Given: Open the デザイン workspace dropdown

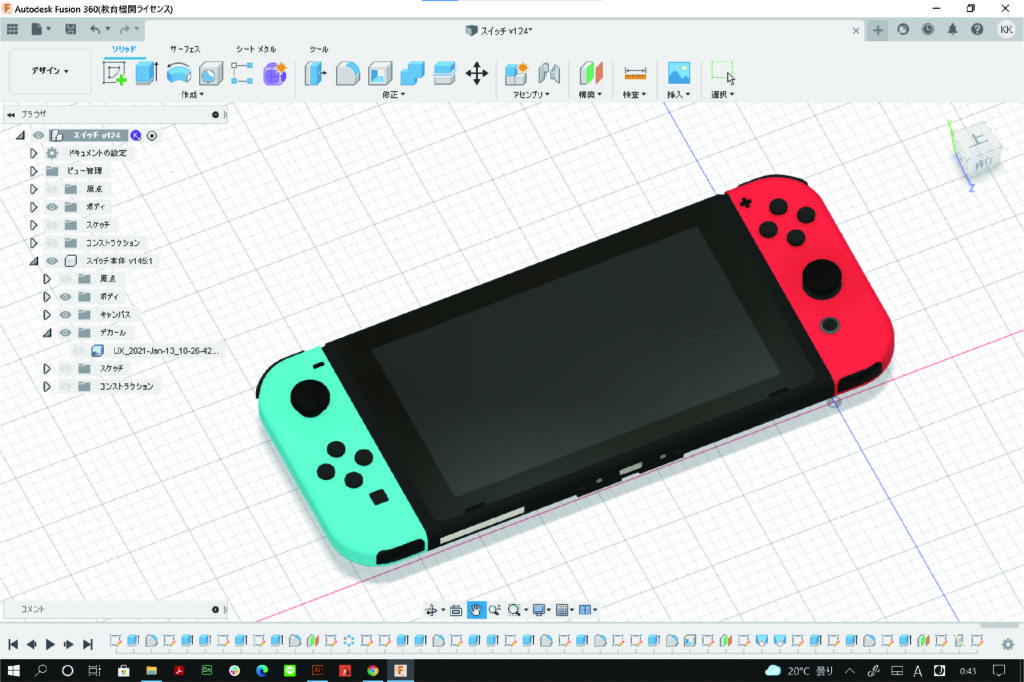Looking at the screenshot, I should point(49,72).
